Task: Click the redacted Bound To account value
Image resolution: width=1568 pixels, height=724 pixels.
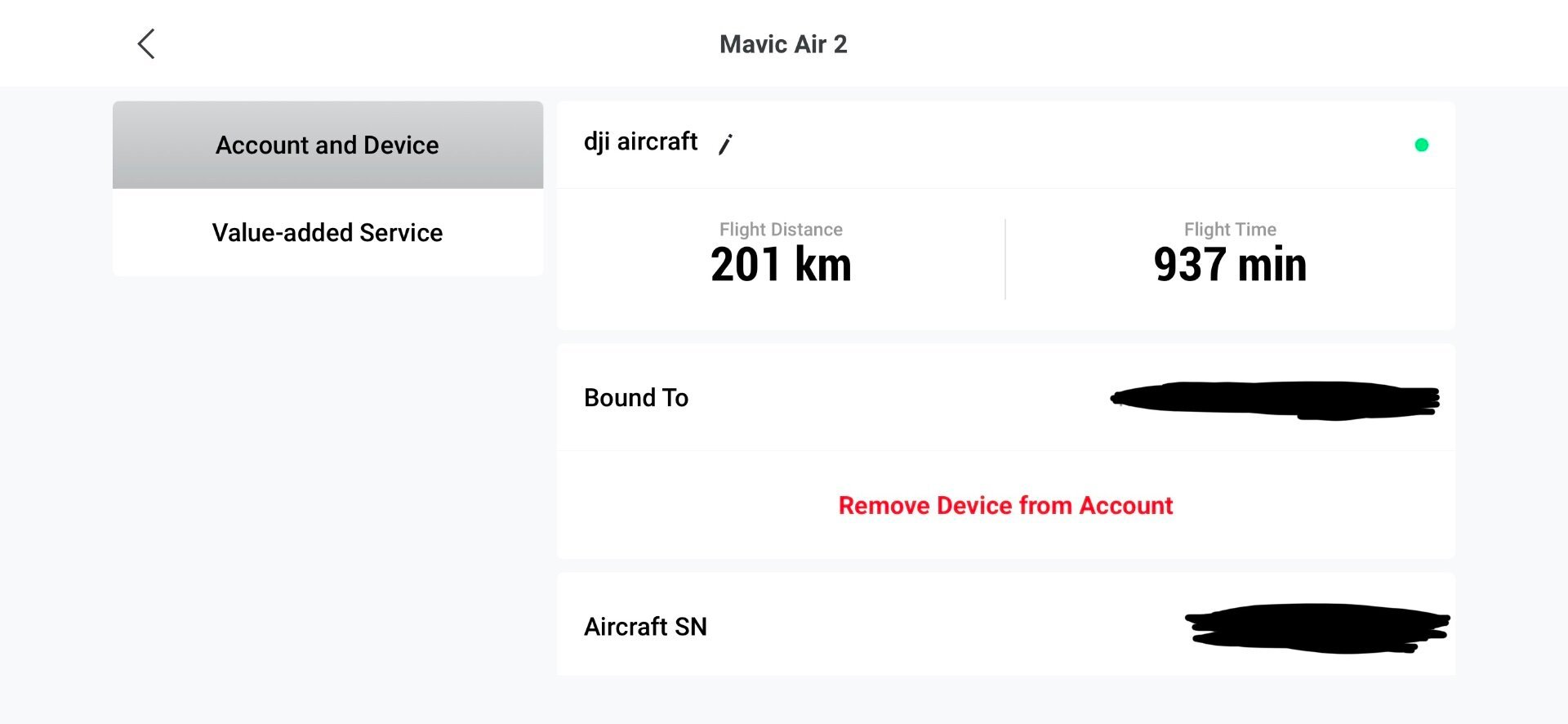Action: [1274, 400]
